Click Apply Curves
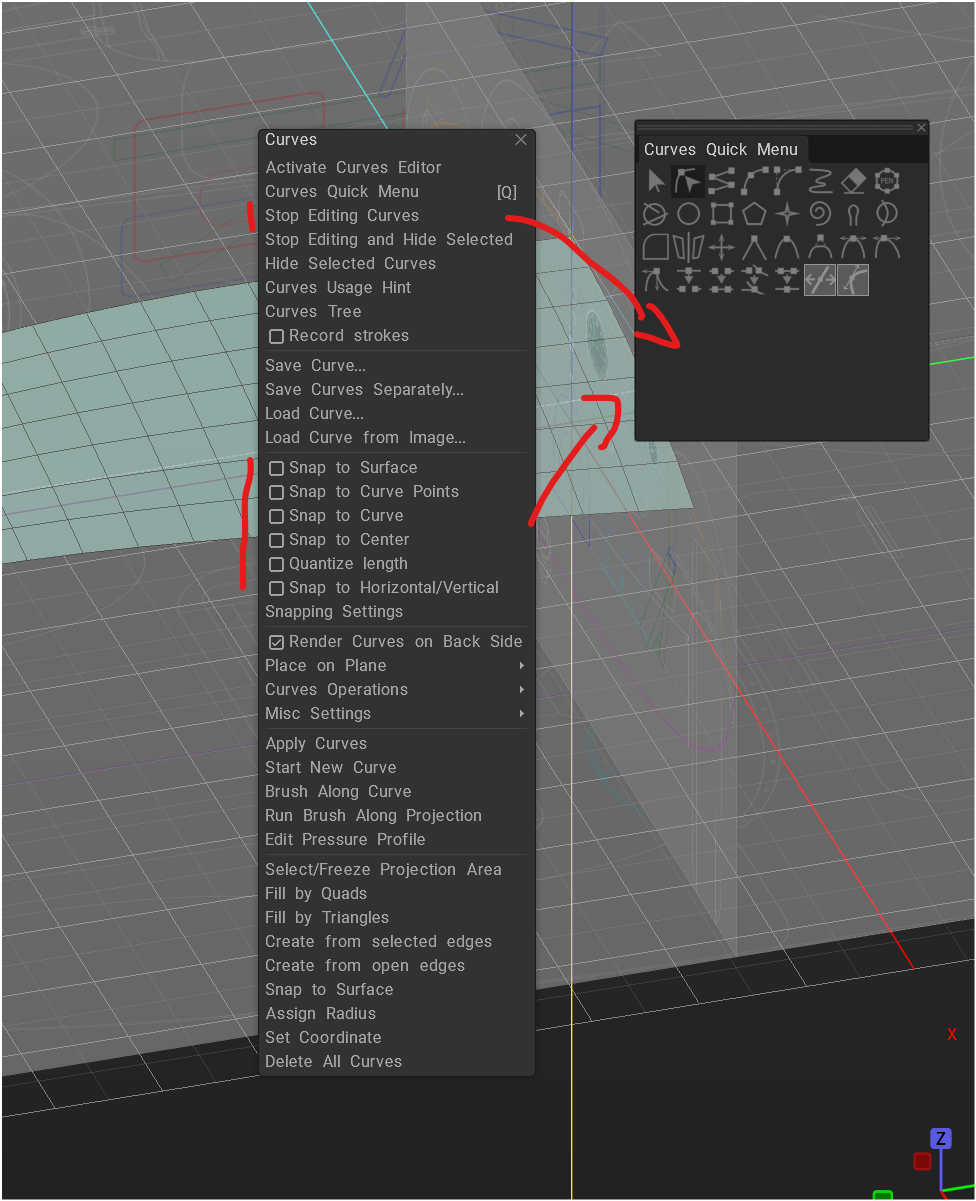Screen dimensions: 976x1201 pos(316,744)
